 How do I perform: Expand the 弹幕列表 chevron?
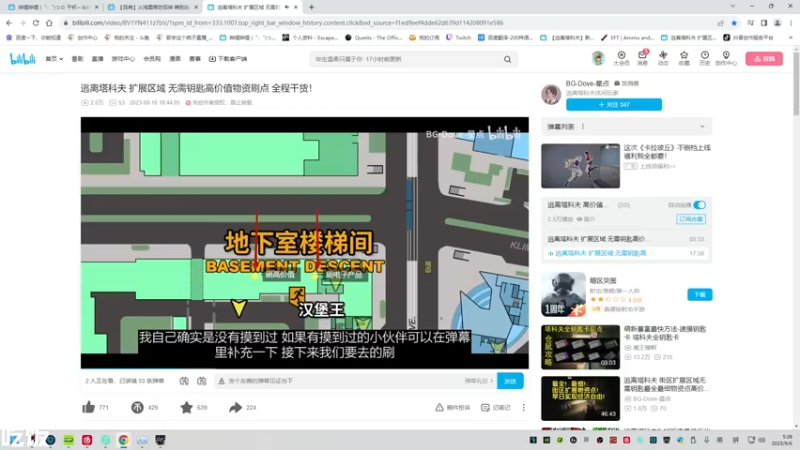tap(702, 127)
